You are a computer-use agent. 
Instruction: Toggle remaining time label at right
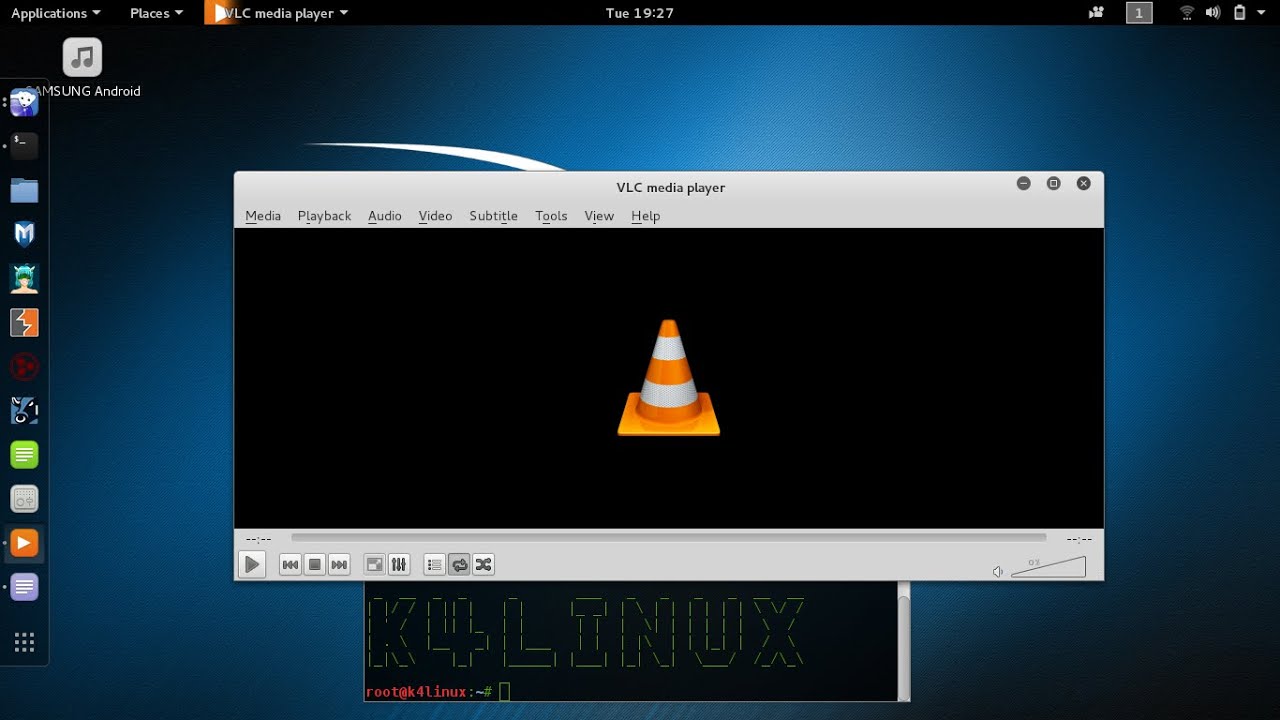[1079, 539]
